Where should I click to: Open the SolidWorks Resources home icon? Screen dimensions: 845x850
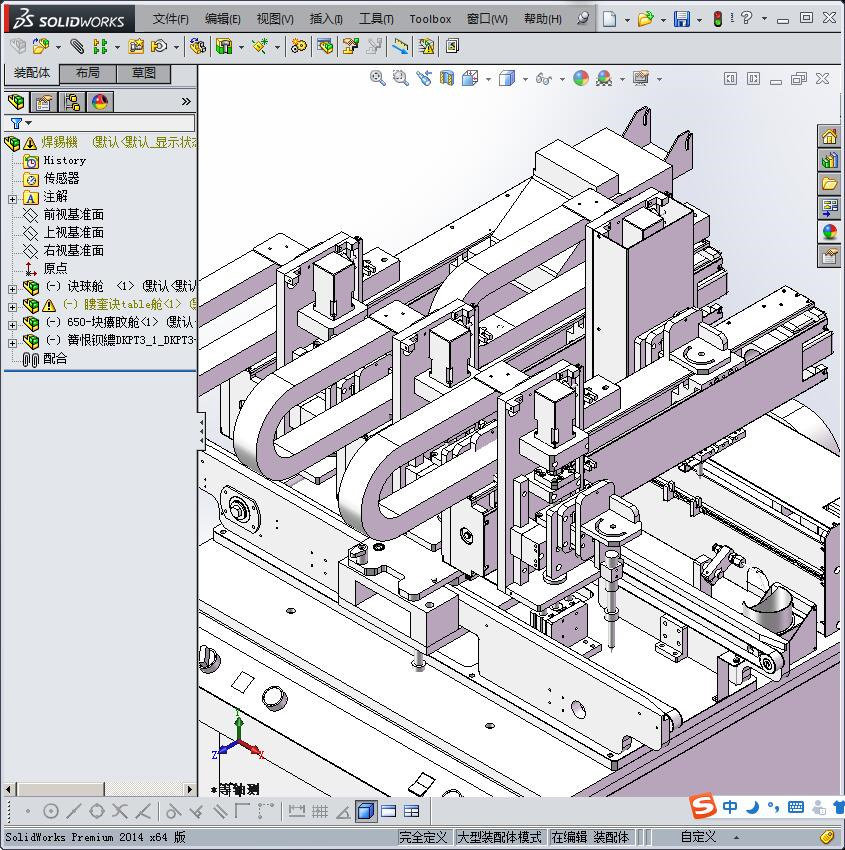(x=829, y=137)
